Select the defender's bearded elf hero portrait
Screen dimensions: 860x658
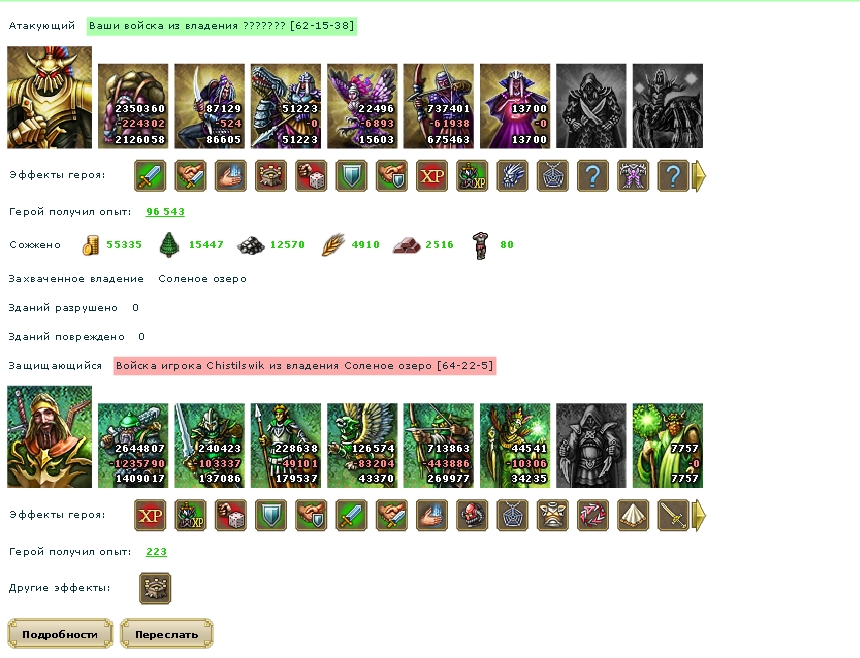(49, 437)
